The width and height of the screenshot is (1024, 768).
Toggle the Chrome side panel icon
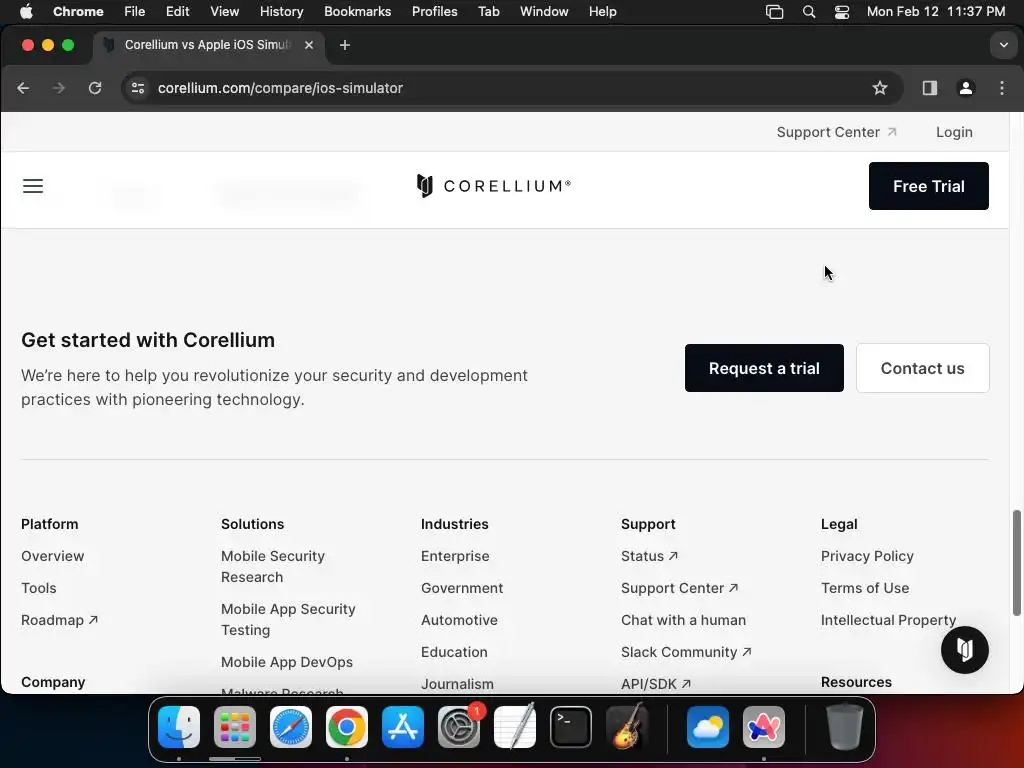coord(929,88)
